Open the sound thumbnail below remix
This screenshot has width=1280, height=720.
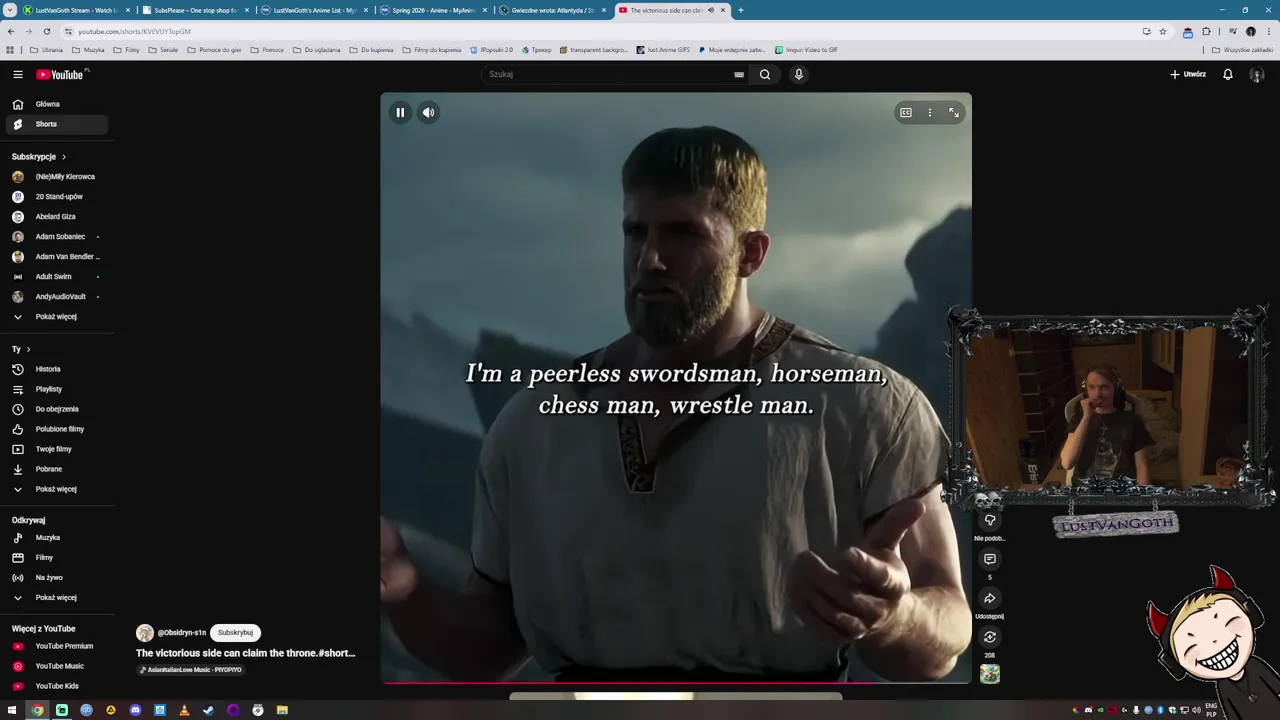990,674
